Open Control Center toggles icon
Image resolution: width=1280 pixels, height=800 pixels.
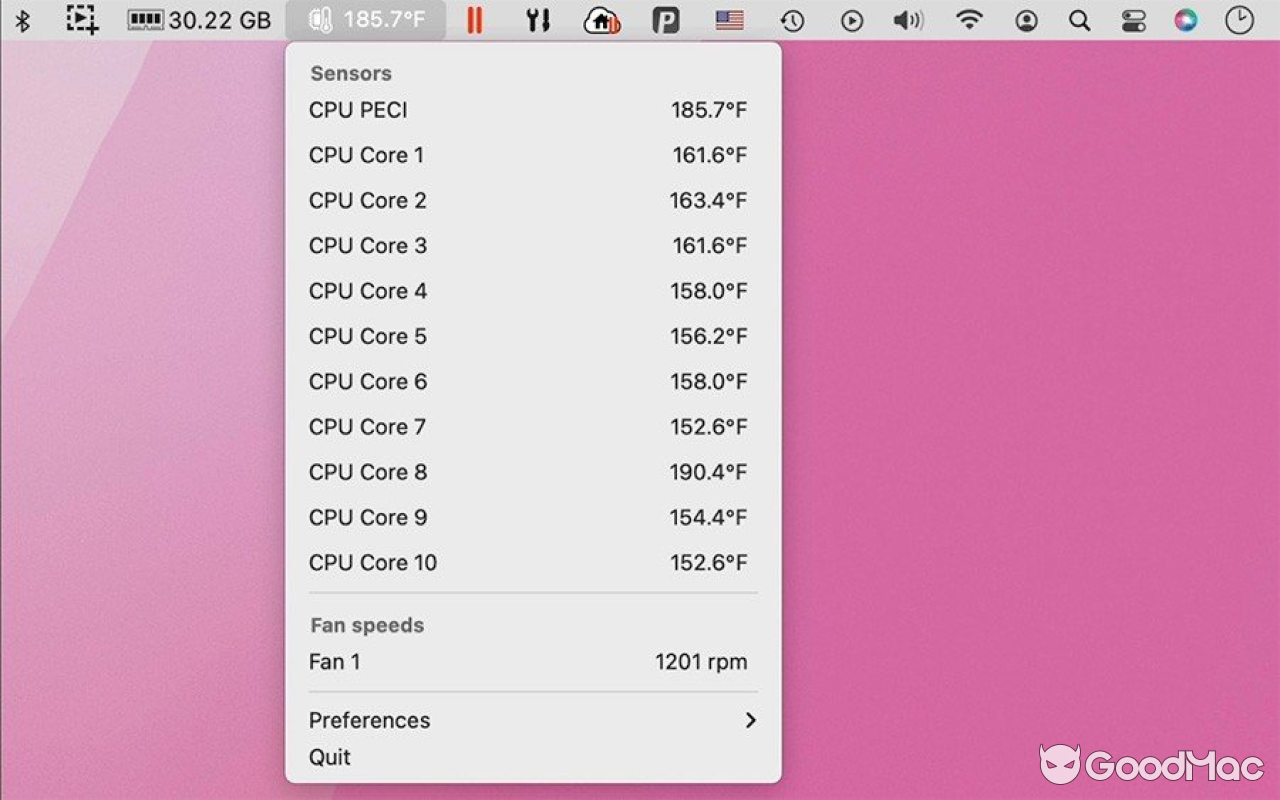click(x=1133, y=20)
